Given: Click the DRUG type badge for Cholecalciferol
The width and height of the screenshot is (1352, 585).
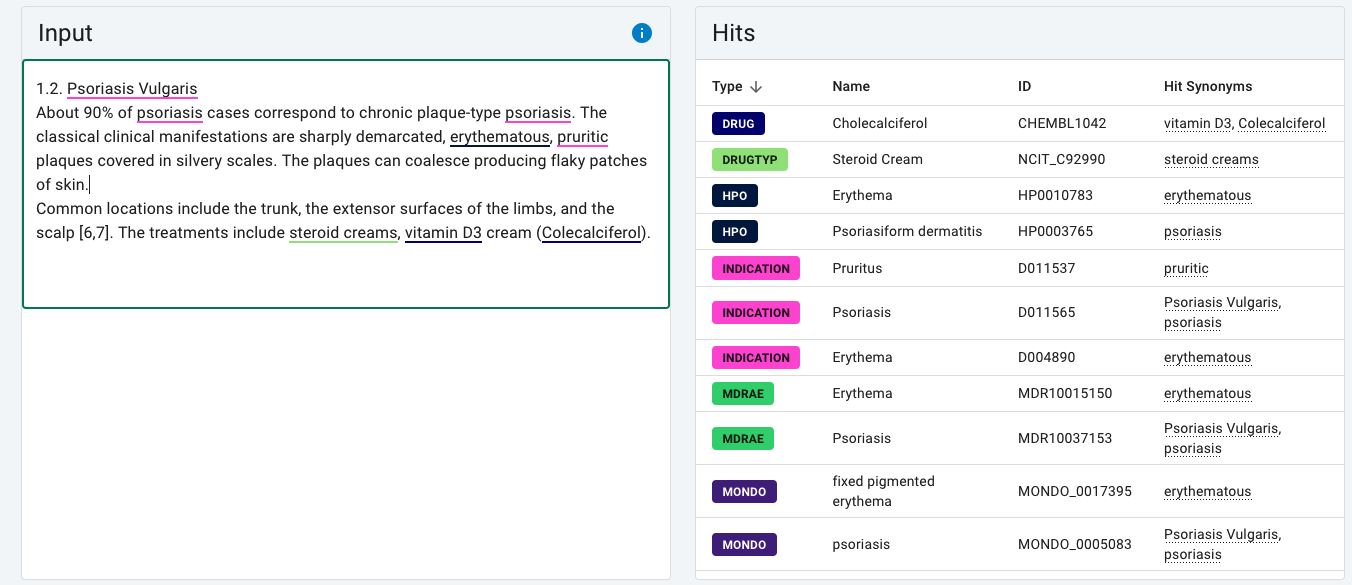Looking at the screenshot, I should point(738,123).
